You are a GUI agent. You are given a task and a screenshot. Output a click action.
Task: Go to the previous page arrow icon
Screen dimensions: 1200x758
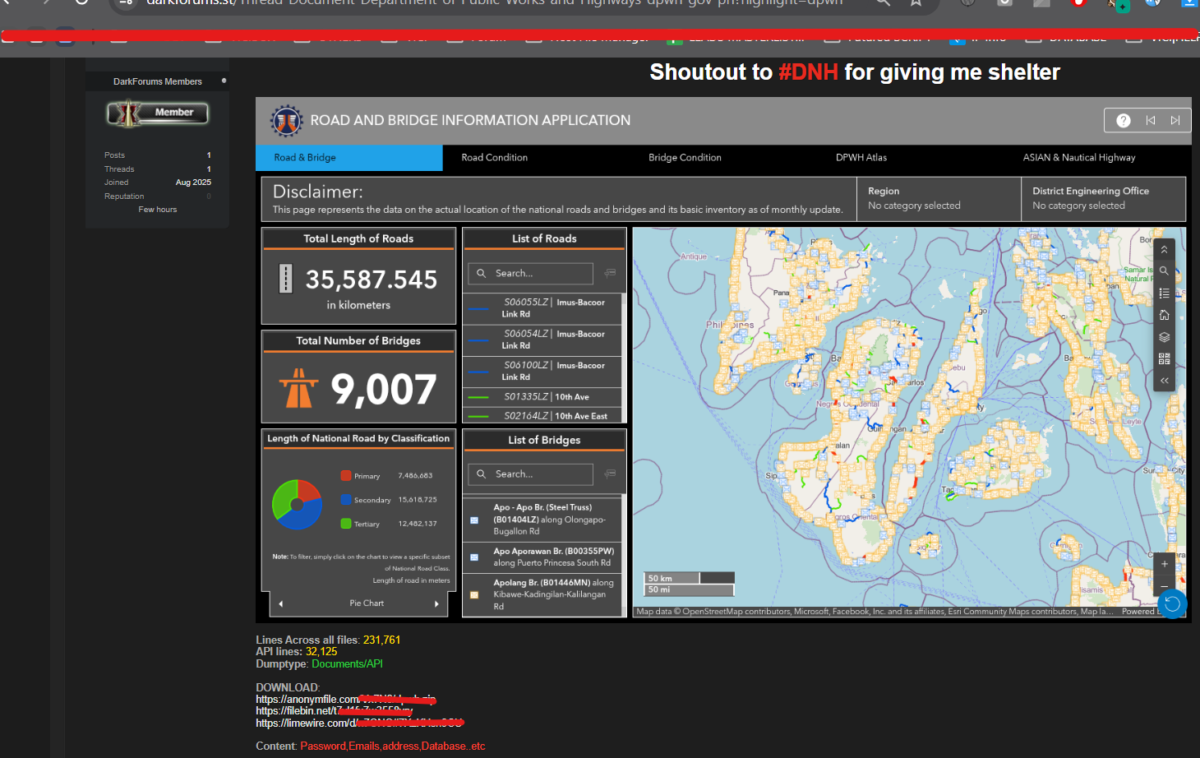pyautogui.click(x=1150, y=121)
